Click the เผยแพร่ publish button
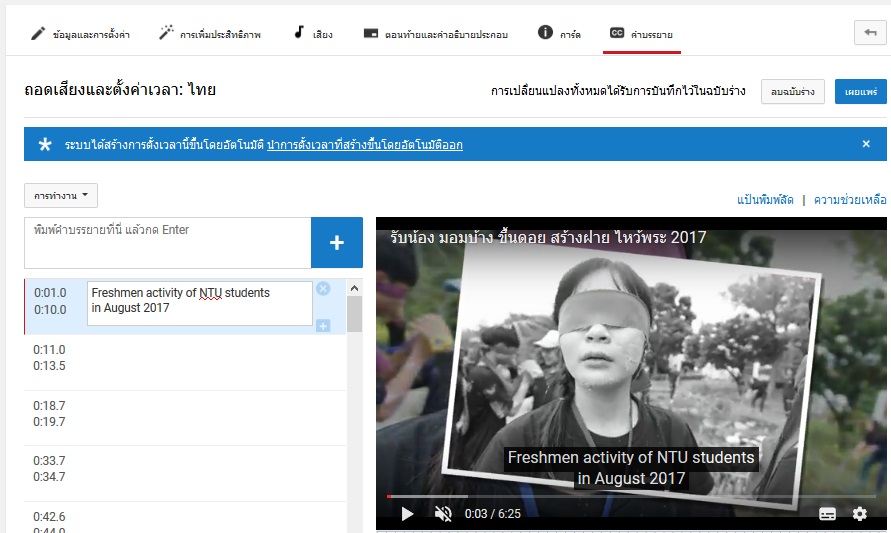Viewport: 891px width, 533px height. click(860, 91)
